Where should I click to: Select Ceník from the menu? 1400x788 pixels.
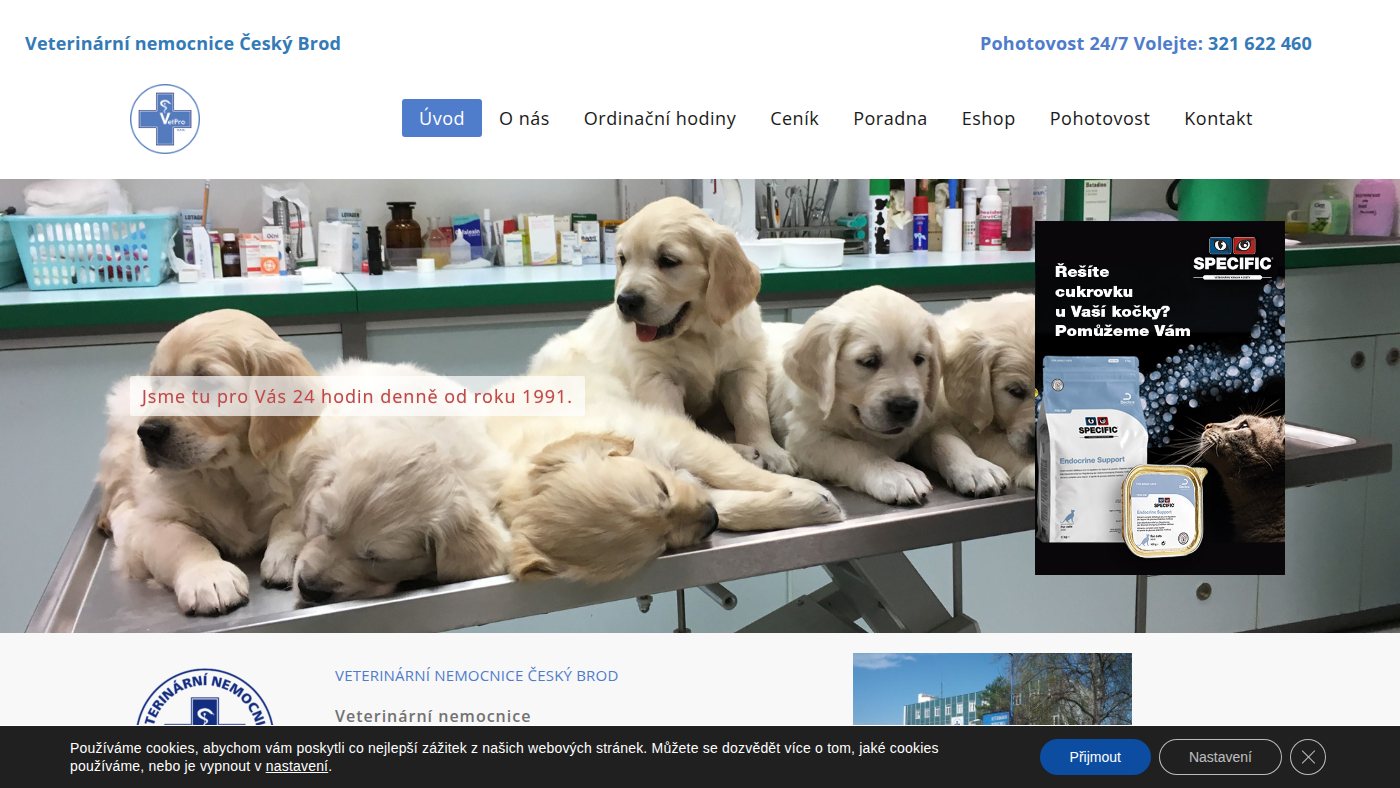coord(795,118)
